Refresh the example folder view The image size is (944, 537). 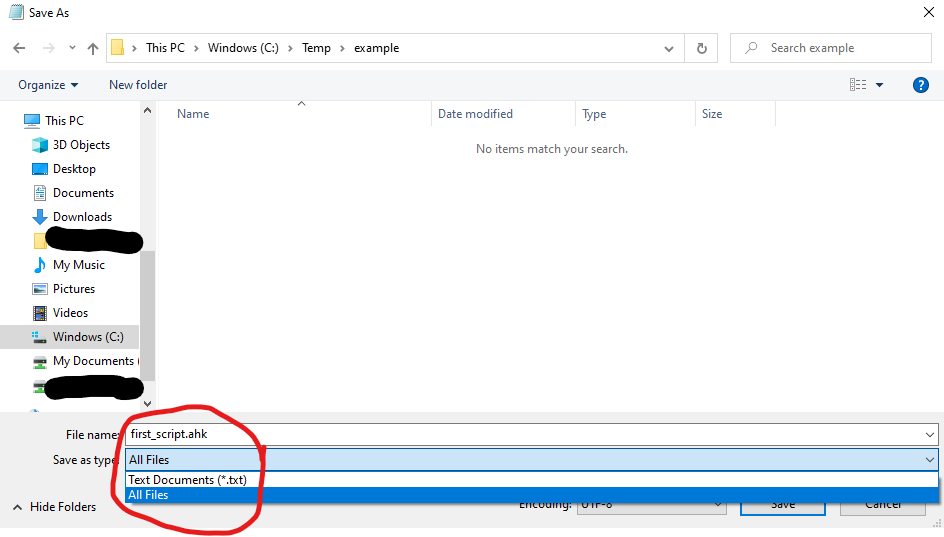coord(701,48)
